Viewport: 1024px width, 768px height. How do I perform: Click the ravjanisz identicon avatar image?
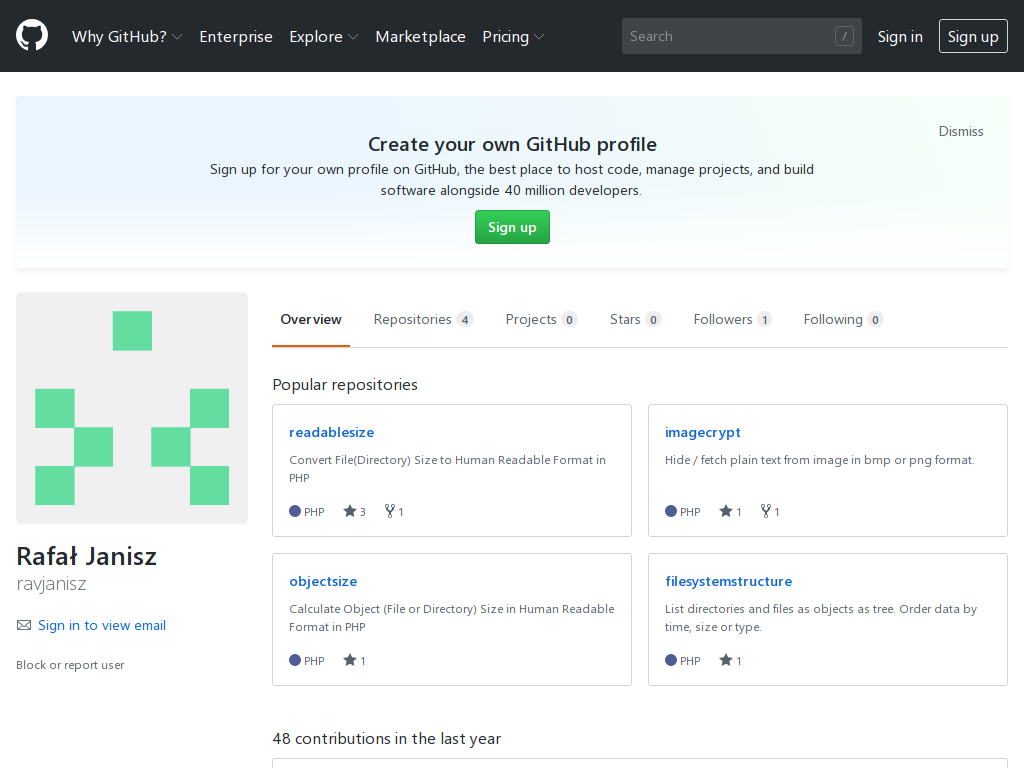tap(132, 408)
